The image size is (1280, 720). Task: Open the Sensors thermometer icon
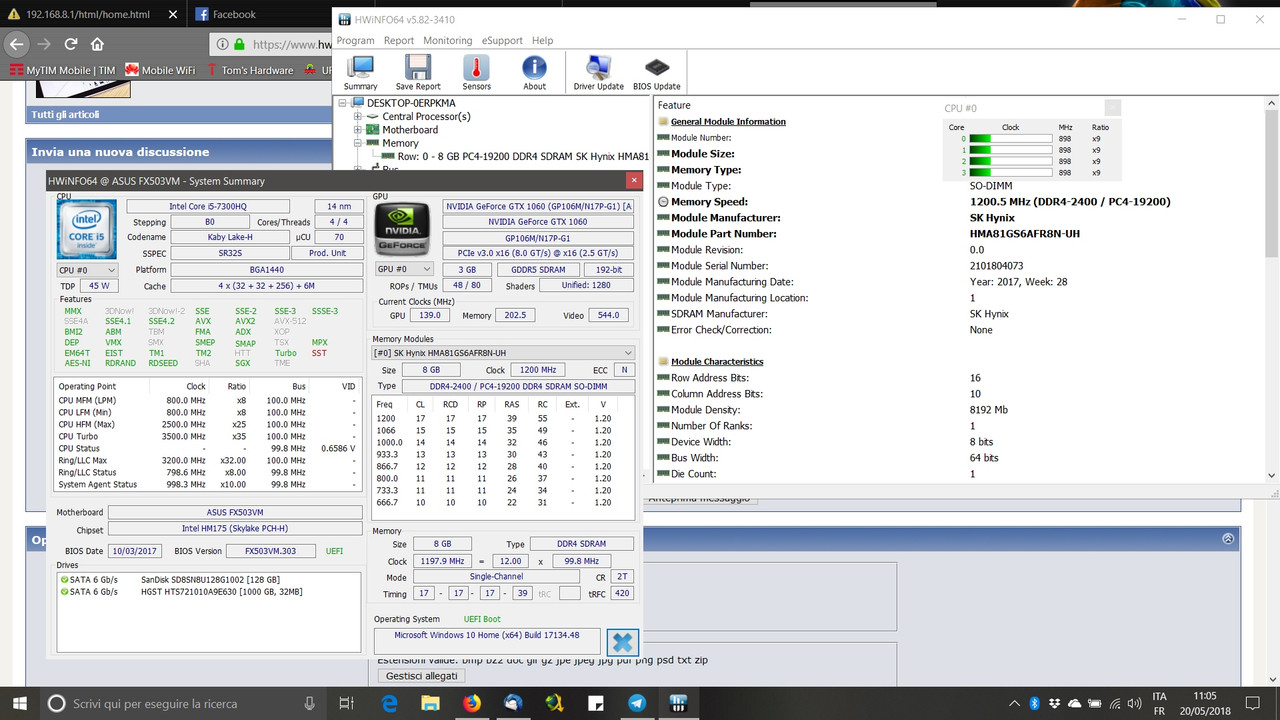[x=476, y=73]
